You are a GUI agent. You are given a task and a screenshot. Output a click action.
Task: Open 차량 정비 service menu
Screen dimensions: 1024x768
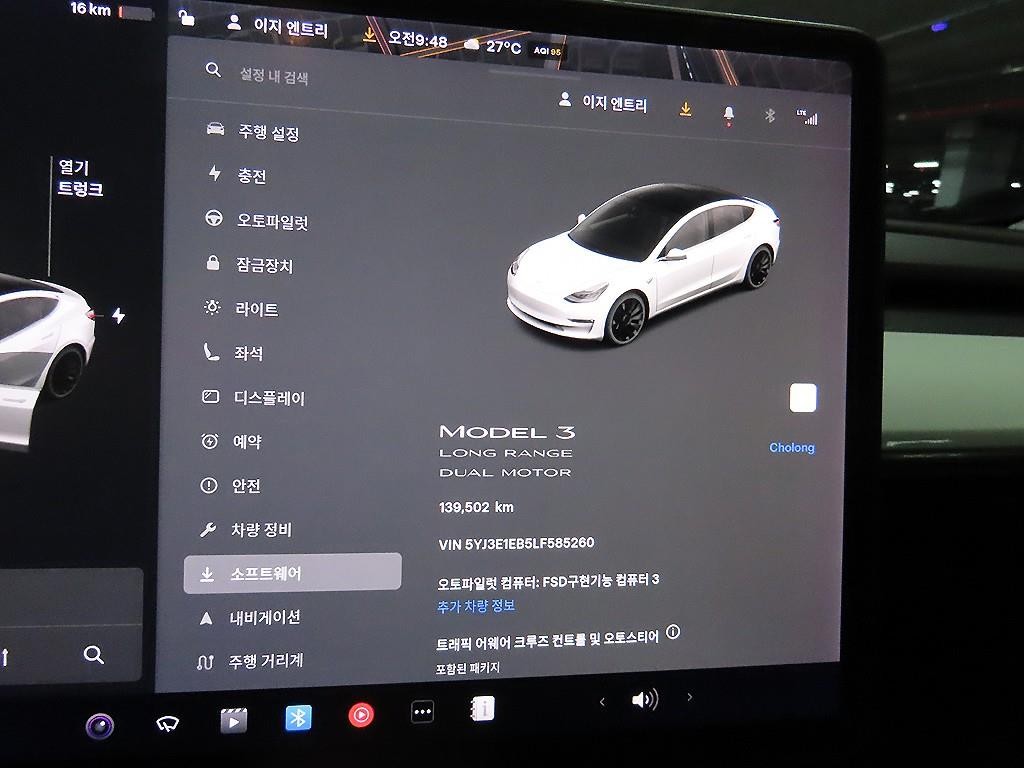246,529
